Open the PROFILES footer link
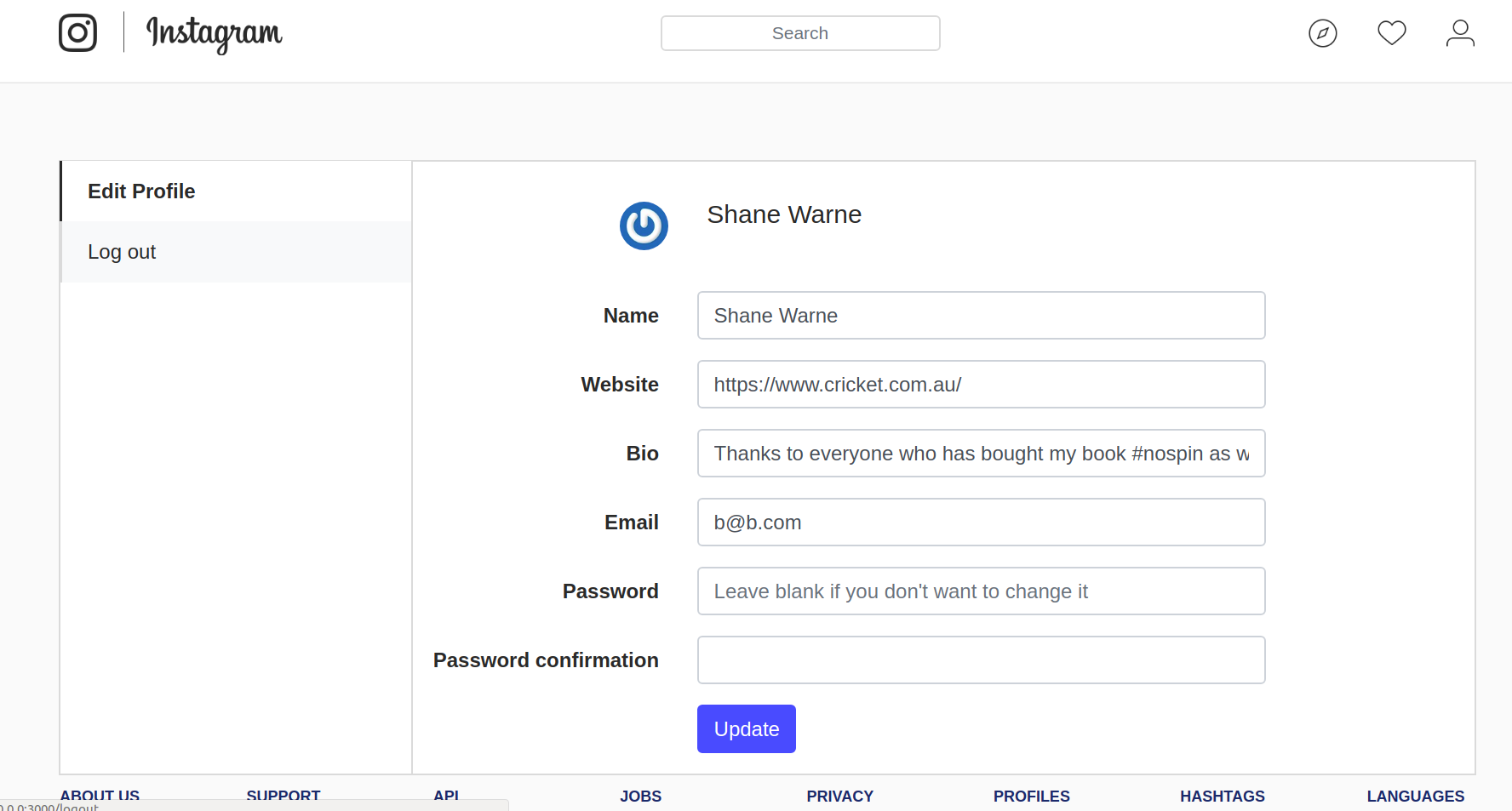 (x=1031, y=797)
